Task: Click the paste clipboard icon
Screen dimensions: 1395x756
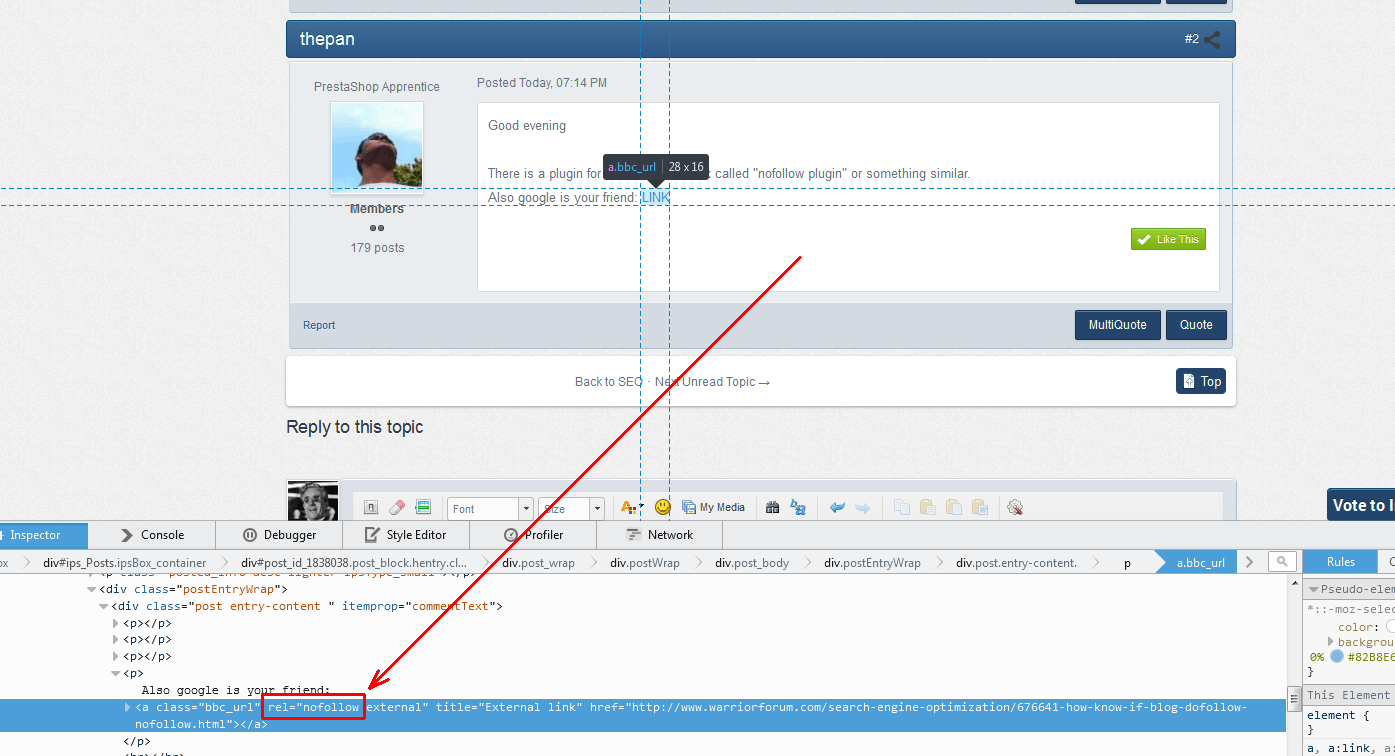Action: 927,508
